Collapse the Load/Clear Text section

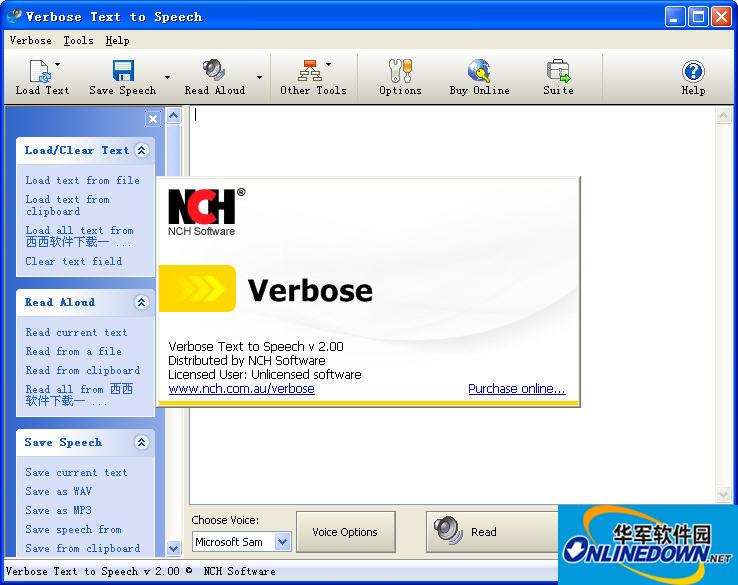point(141,150)
